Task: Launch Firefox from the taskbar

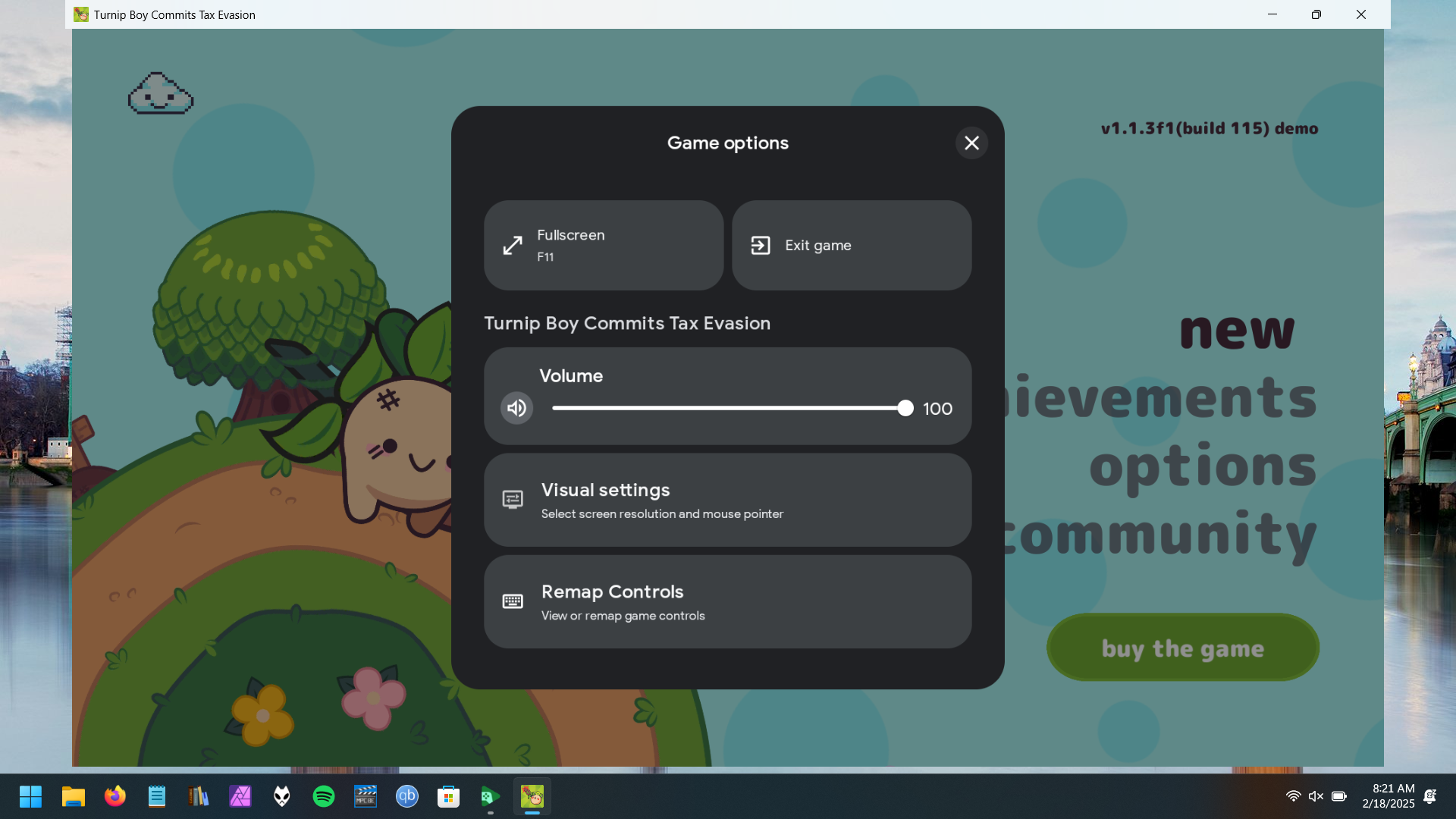Action: coord(115,796)
